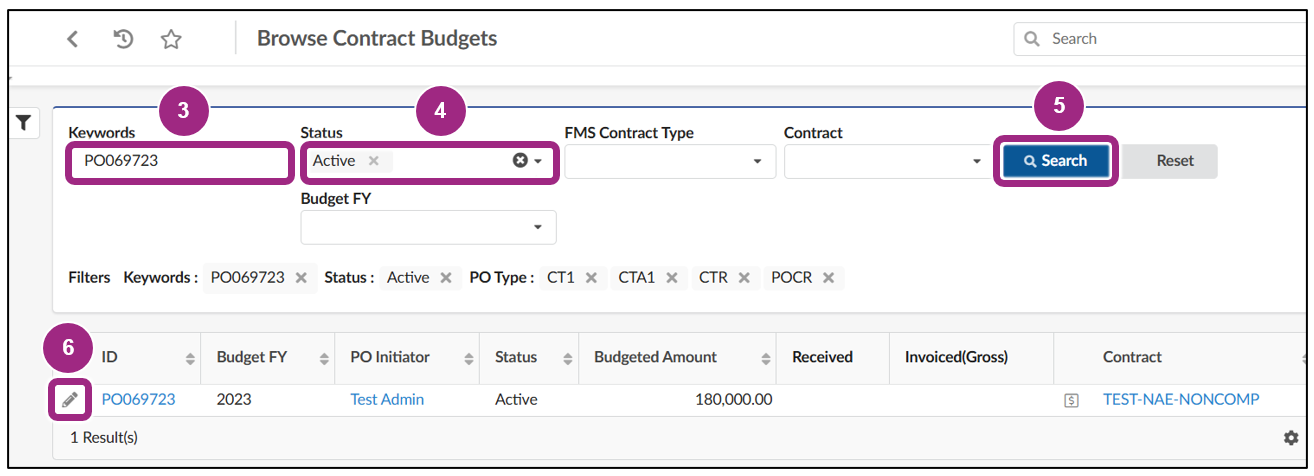This screenshot has height=476, width=1314.
Task: Click the dollar icon beside TEST-NAE-NONCOMP
Action: point(1071,400)
